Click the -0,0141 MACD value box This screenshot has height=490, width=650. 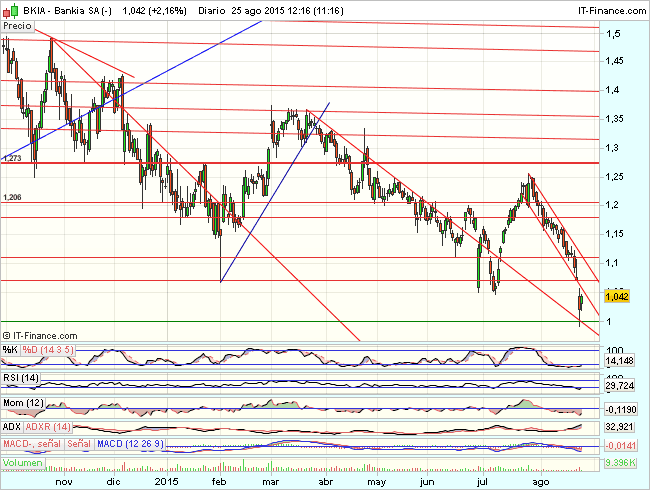pyautogui.click(x=621, y=446)
